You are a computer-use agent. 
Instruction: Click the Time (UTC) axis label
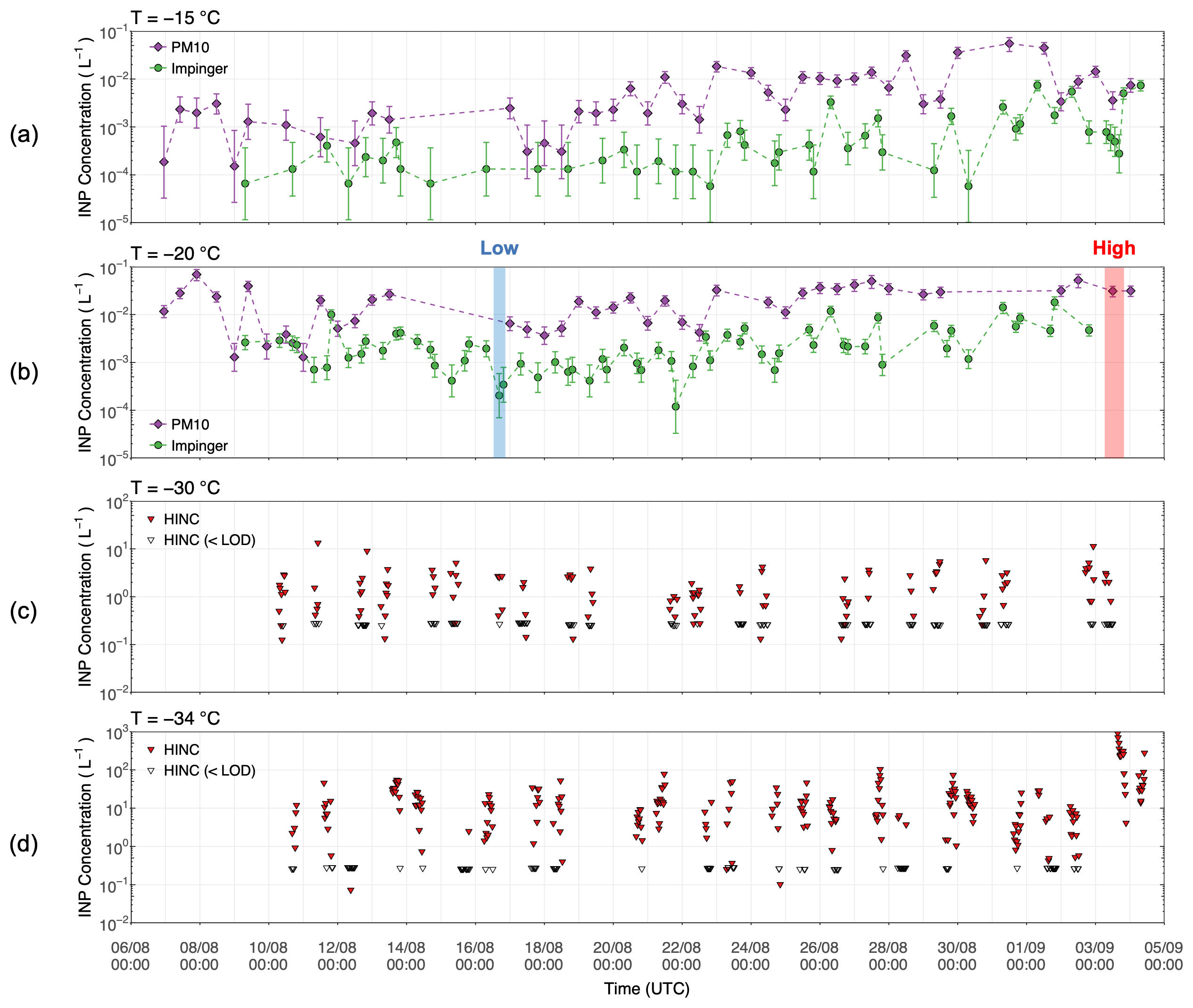(x=647, y=989)
